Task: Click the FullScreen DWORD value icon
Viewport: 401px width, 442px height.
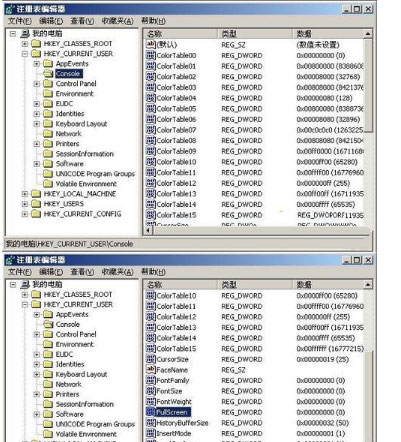Action: tap(151, 412)
